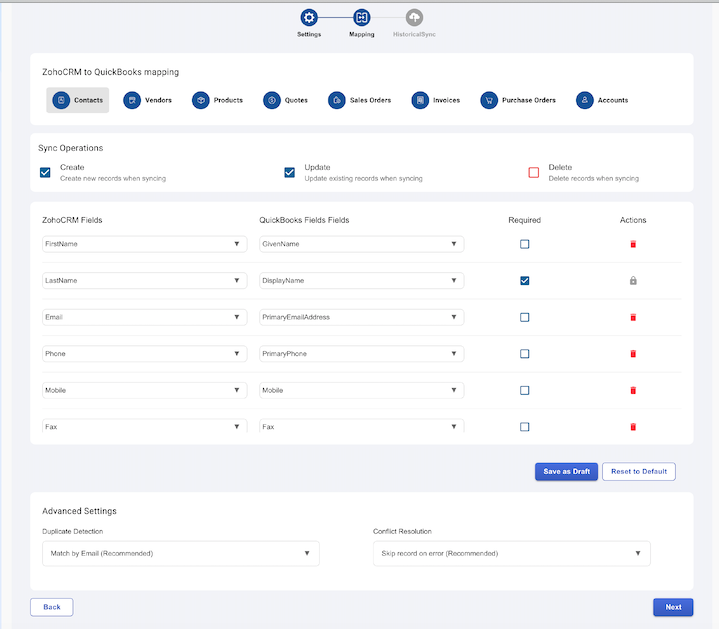Proceed with the Next button
This screenshot has height=629, width=719.
point(673,607)
